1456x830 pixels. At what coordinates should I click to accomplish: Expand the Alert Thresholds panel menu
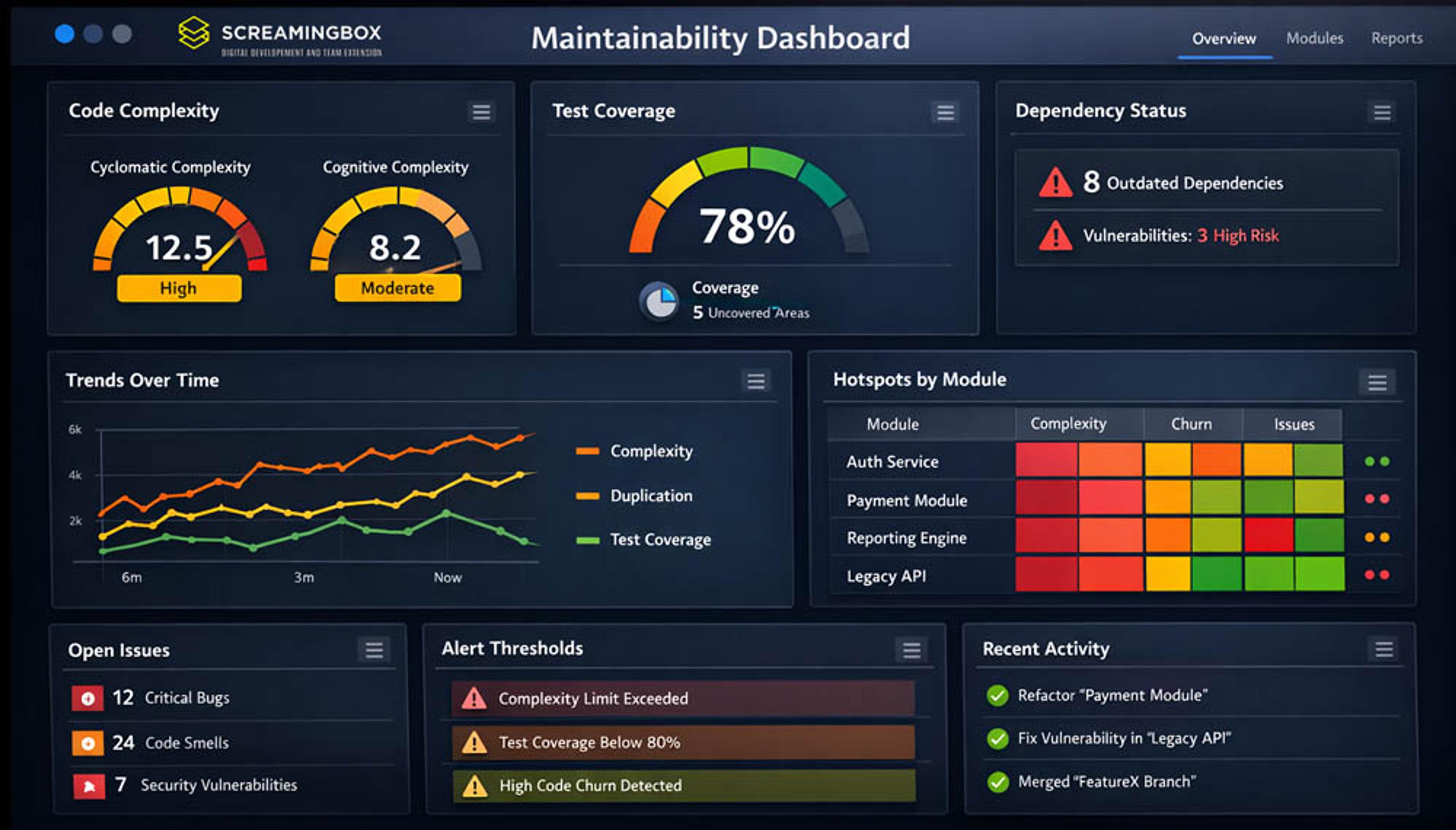tap(911, 650)
